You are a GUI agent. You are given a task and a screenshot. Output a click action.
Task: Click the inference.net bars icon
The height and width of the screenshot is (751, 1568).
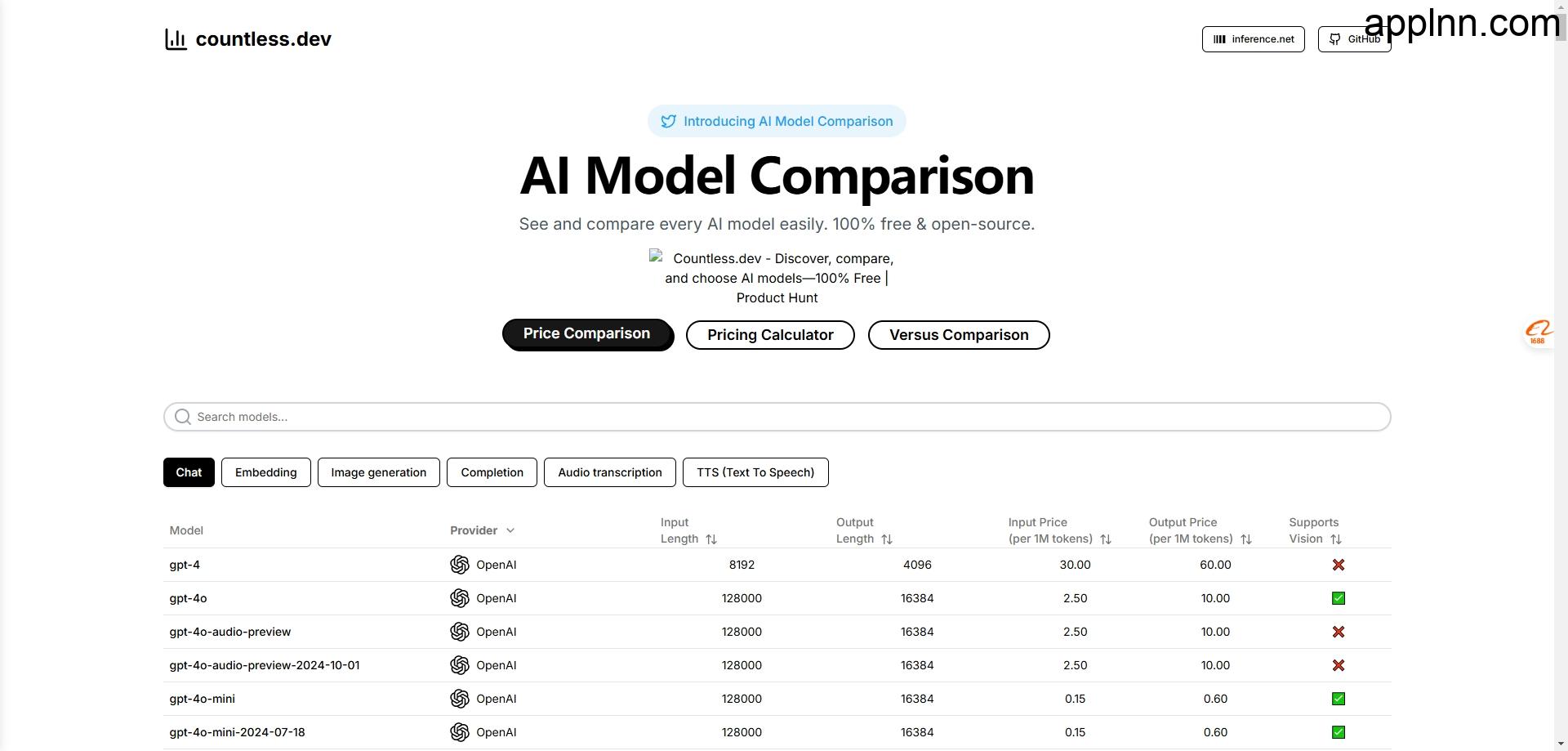tap(1220, 38)
